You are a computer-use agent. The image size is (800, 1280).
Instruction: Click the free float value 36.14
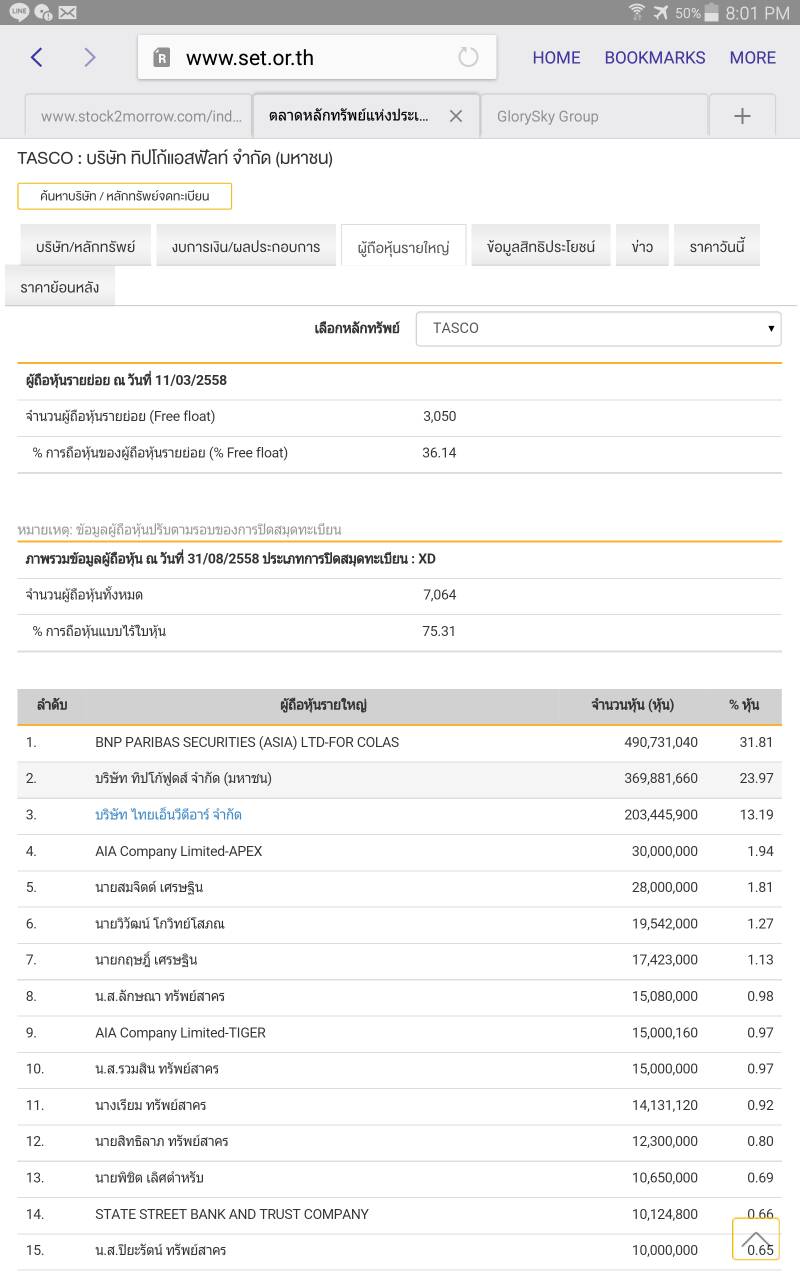pos(439,453)
